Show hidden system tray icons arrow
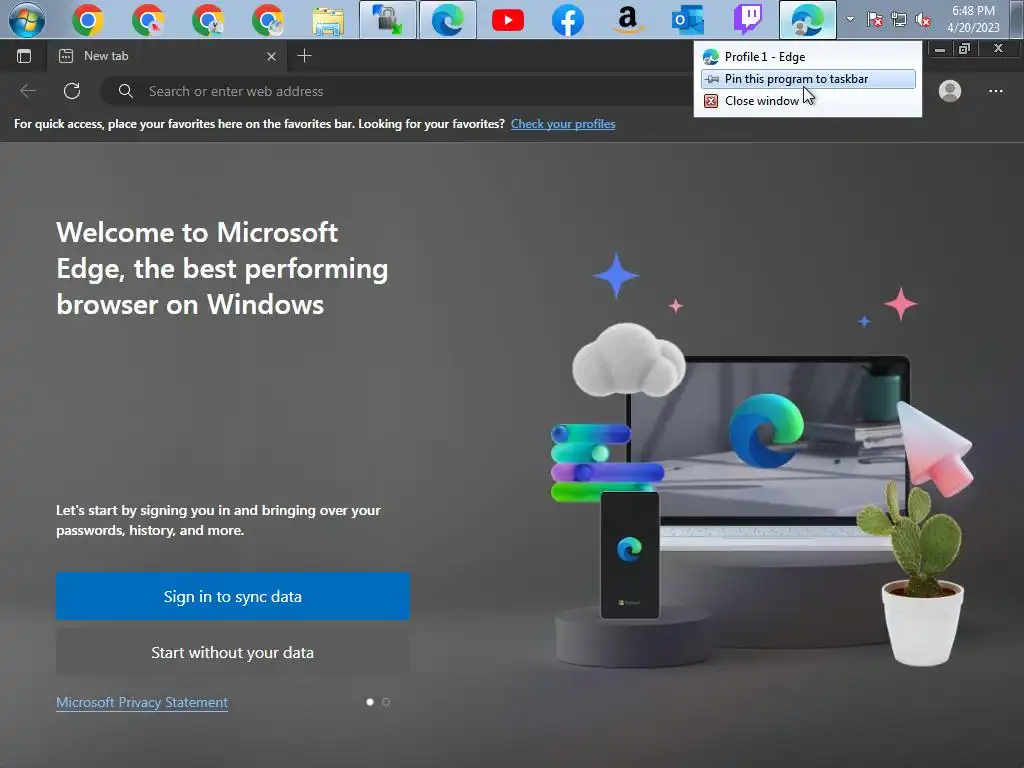Image resolution: width=1024 pixels, height=768 pixels. coord(850,19)
